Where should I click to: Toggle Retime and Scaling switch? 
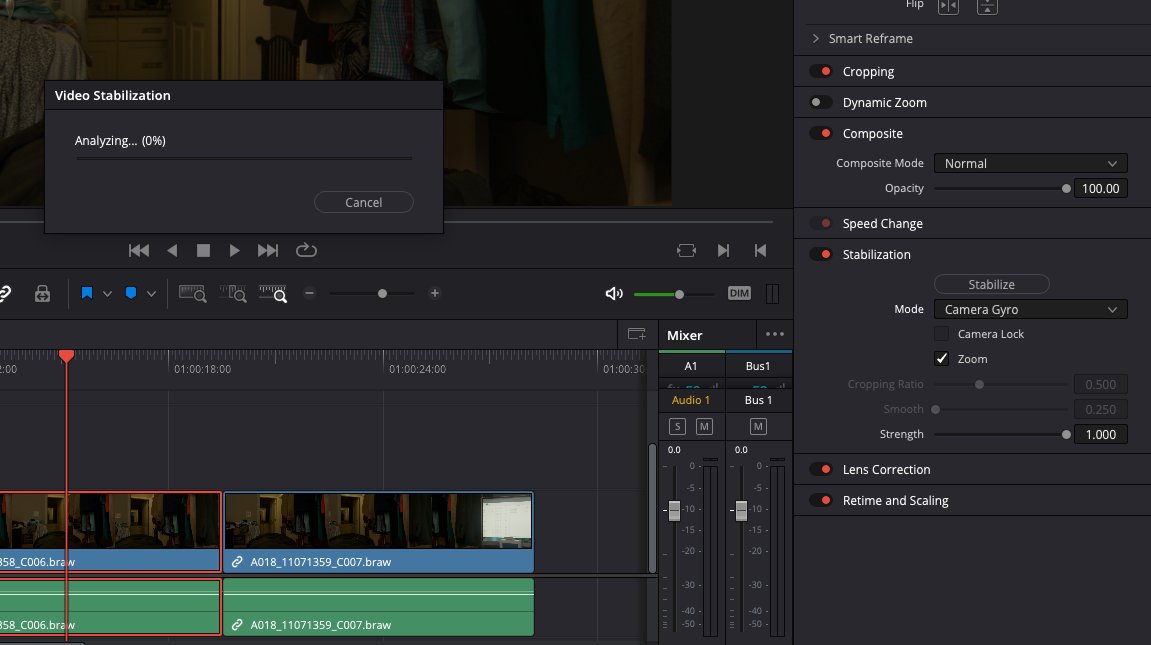[x=821, y=500]
